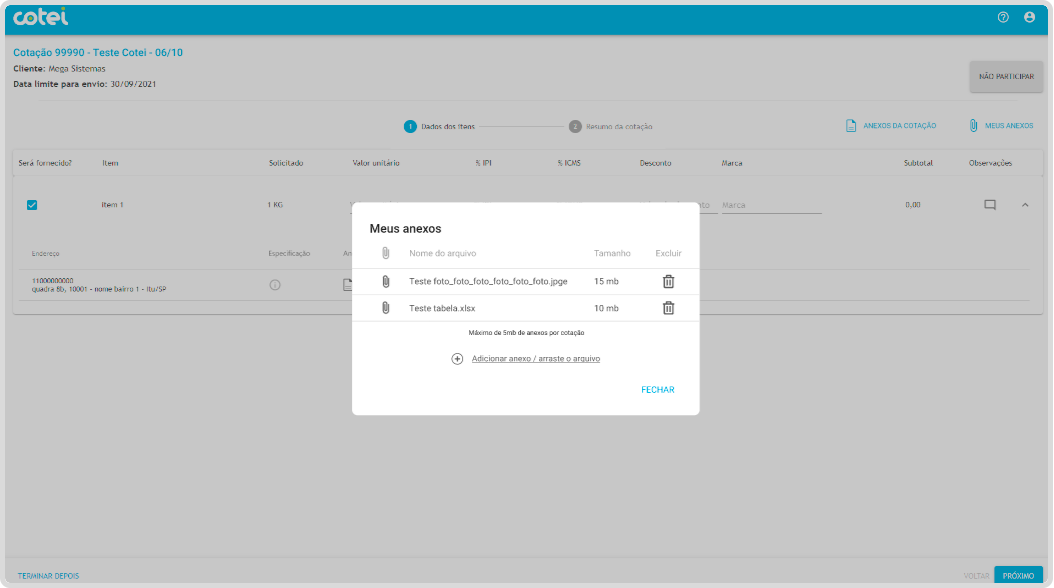Click the observations comment icon for Item 1
The width and height of the screenshot is (1054, 588).
click(990, 205)
